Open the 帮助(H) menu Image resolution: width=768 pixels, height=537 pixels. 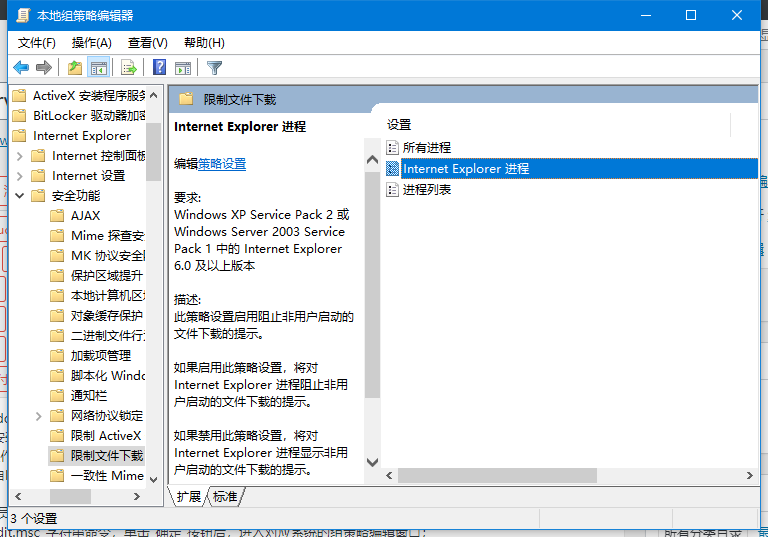click(x=204, y=43)
